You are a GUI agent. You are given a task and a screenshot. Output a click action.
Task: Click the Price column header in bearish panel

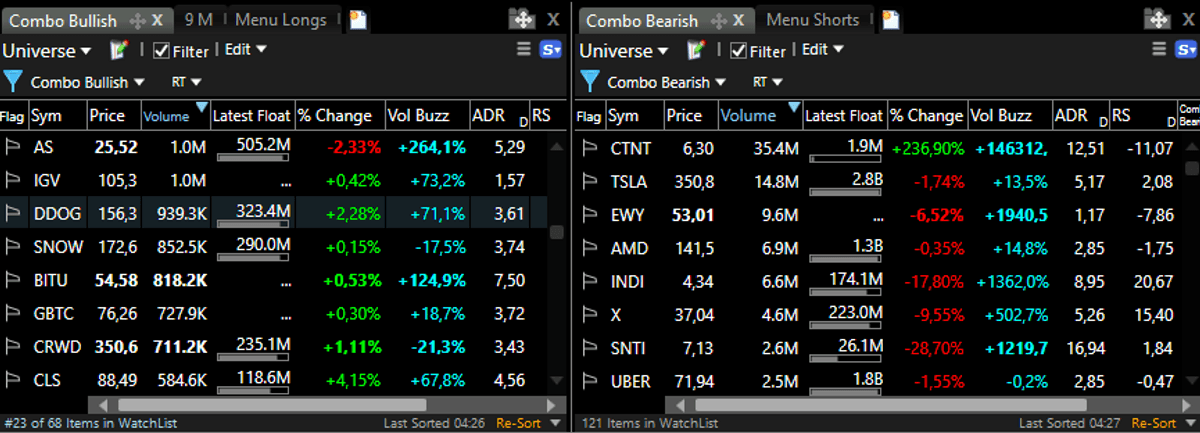(690, 116)
